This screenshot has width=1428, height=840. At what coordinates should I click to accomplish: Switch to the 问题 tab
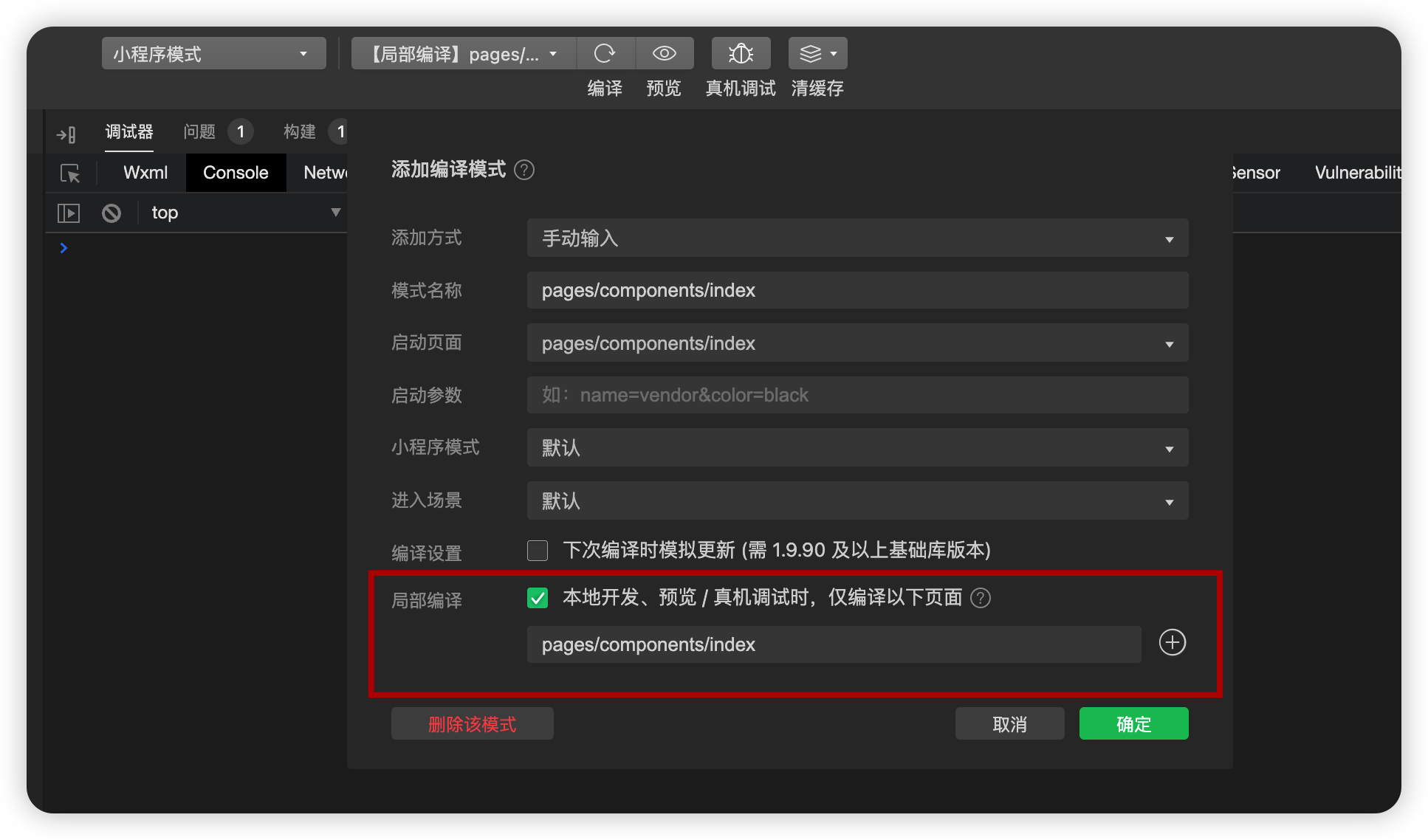[199, 132]
